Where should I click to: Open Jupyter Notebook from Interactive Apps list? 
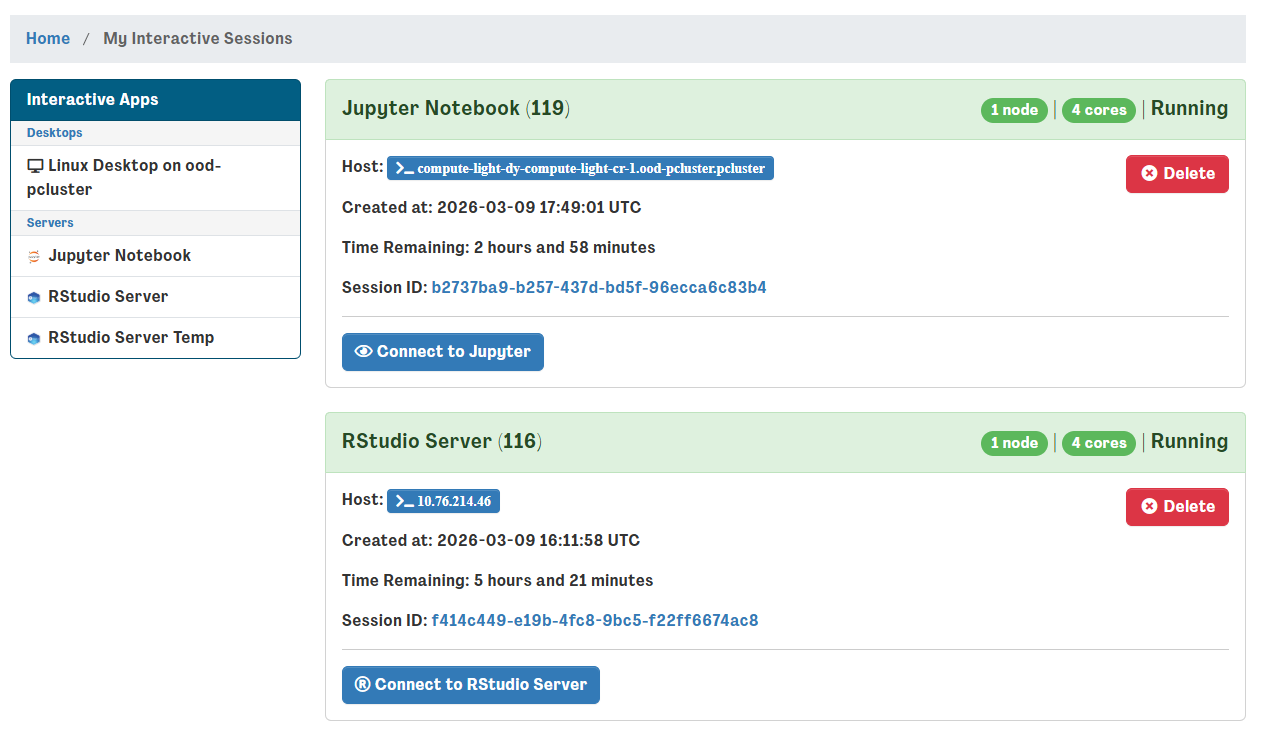coord(155,256)
